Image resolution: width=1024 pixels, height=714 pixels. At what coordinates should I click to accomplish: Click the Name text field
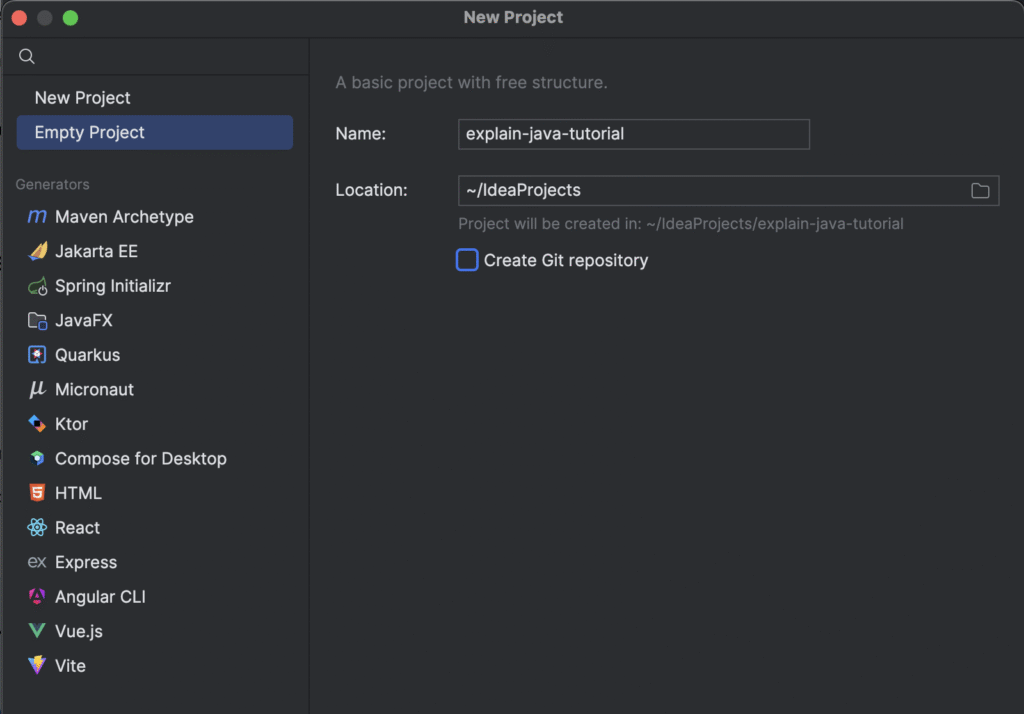pyautogui.click(x=633, y=134)
